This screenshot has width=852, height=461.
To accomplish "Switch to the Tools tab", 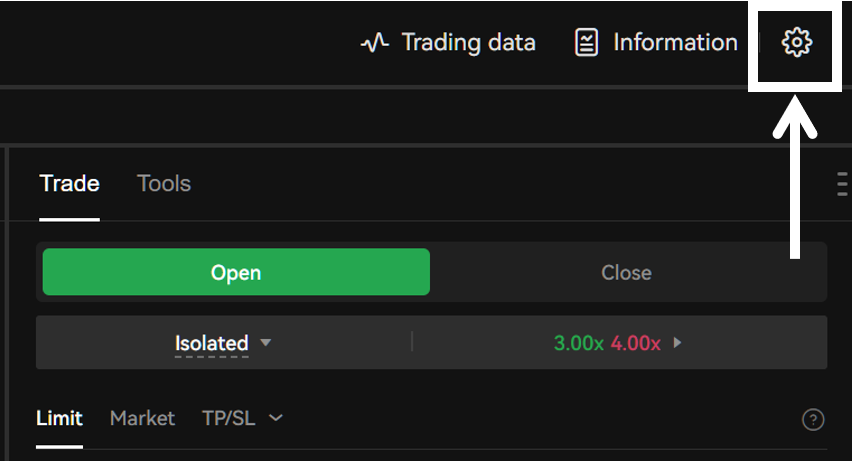I will click(164, 183).
